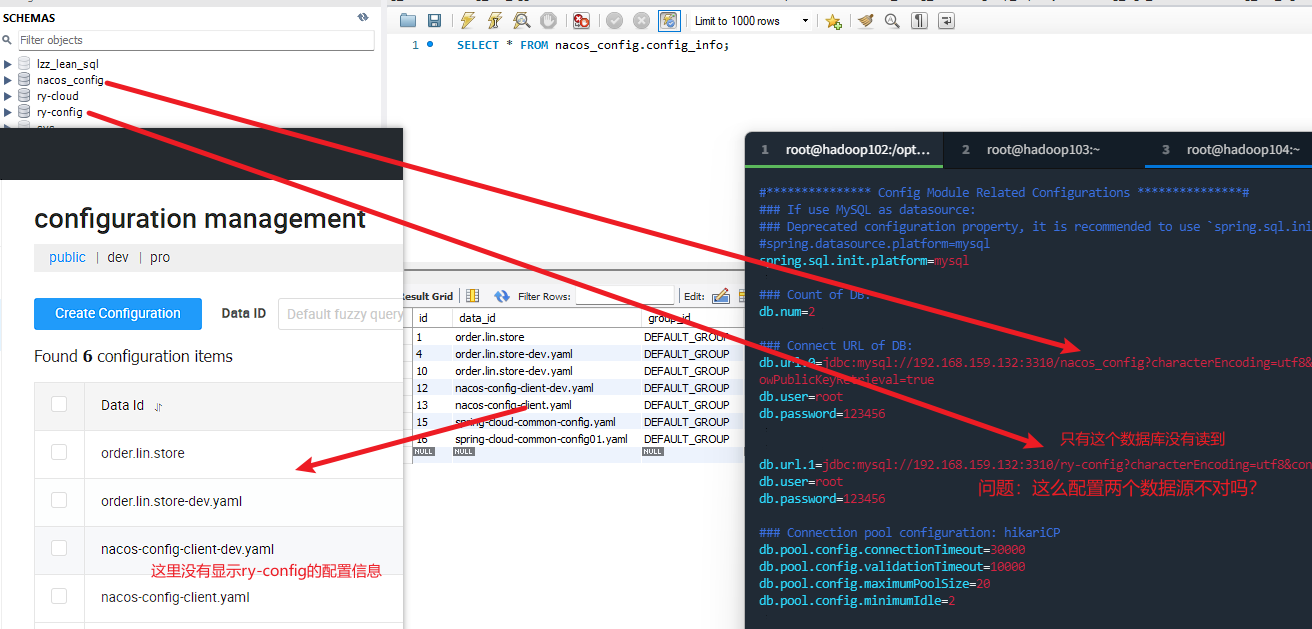Screen dimensions: 1312x629
Task: Open find panel magnifier icon
Action: point(892,20)
